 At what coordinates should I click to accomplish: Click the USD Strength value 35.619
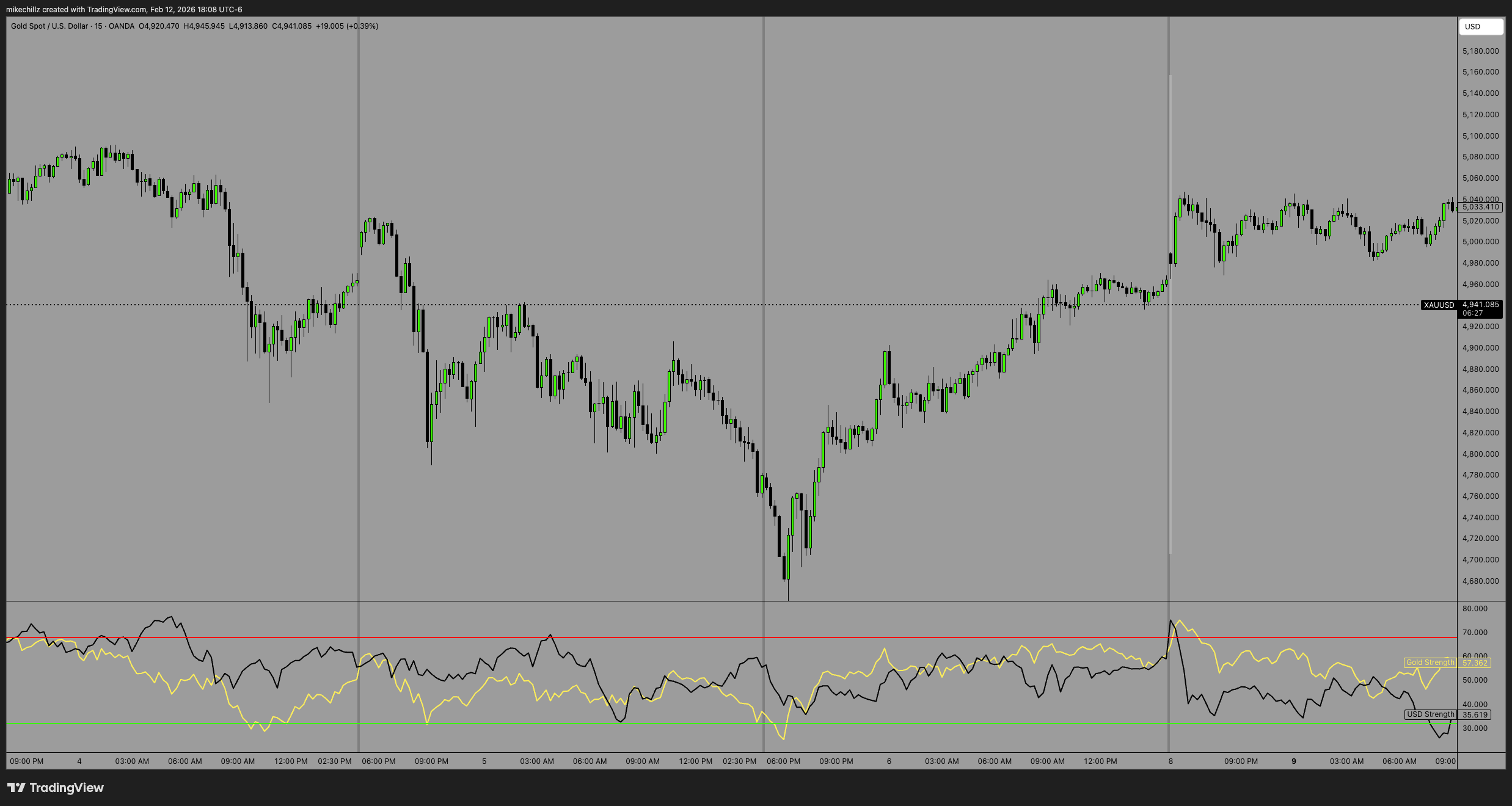1475,715
